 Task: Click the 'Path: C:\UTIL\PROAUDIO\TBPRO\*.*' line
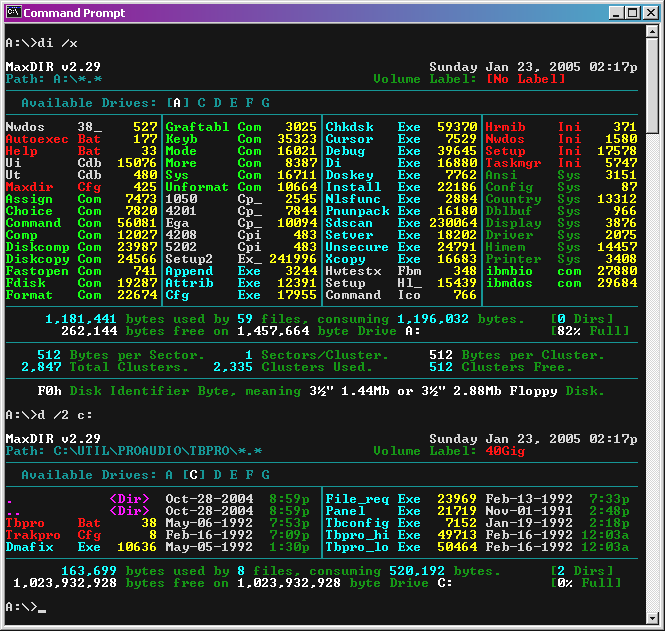(x=134, y=451)
